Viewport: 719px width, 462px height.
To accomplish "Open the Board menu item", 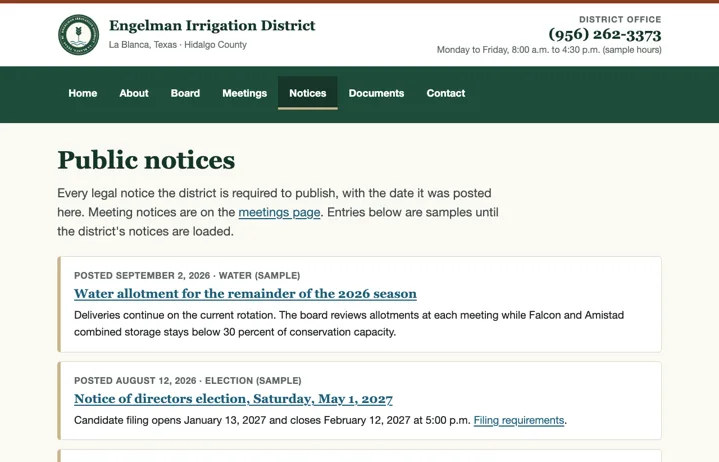I will (185, 93).
